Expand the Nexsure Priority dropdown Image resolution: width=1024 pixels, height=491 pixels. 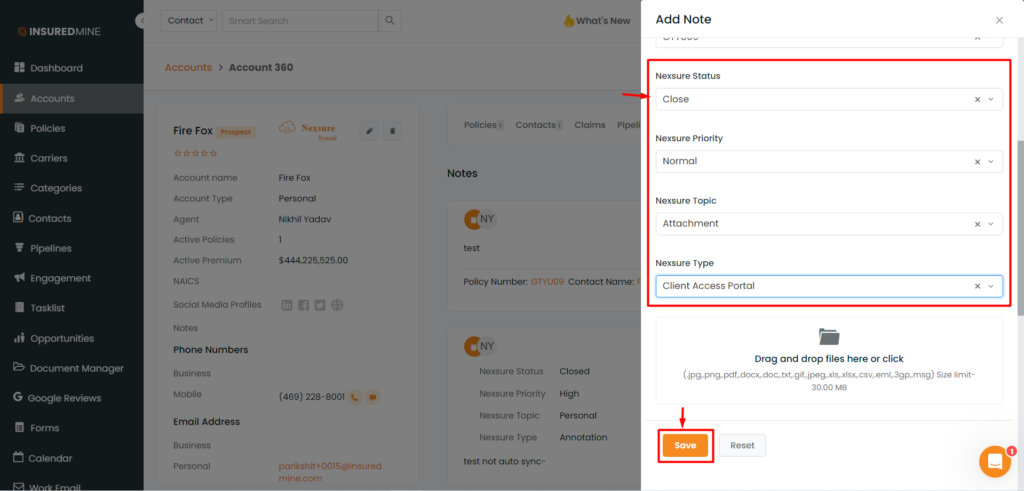pyautogui.click(x=991, y=161)
